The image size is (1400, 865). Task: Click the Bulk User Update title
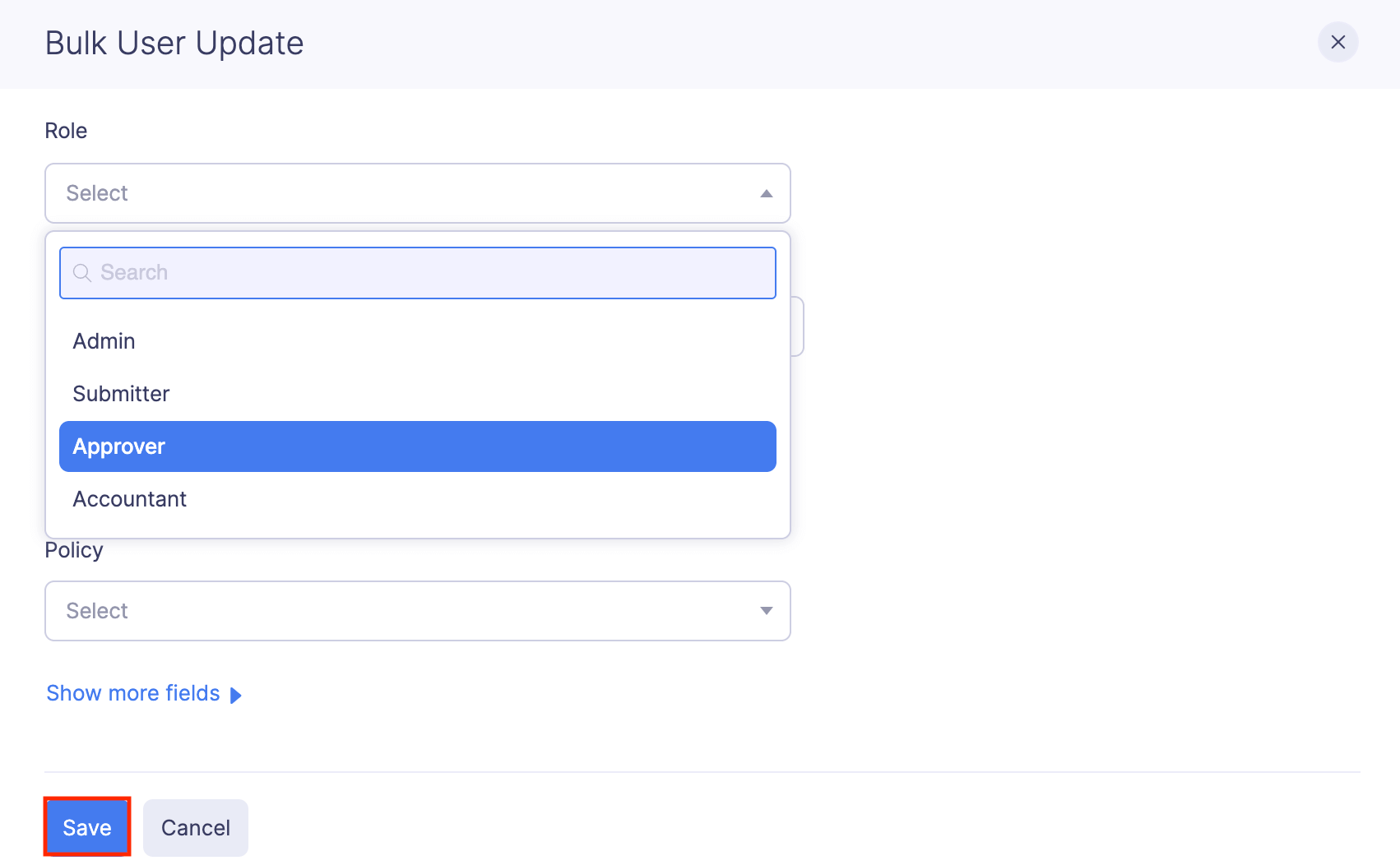pos(174,42)
